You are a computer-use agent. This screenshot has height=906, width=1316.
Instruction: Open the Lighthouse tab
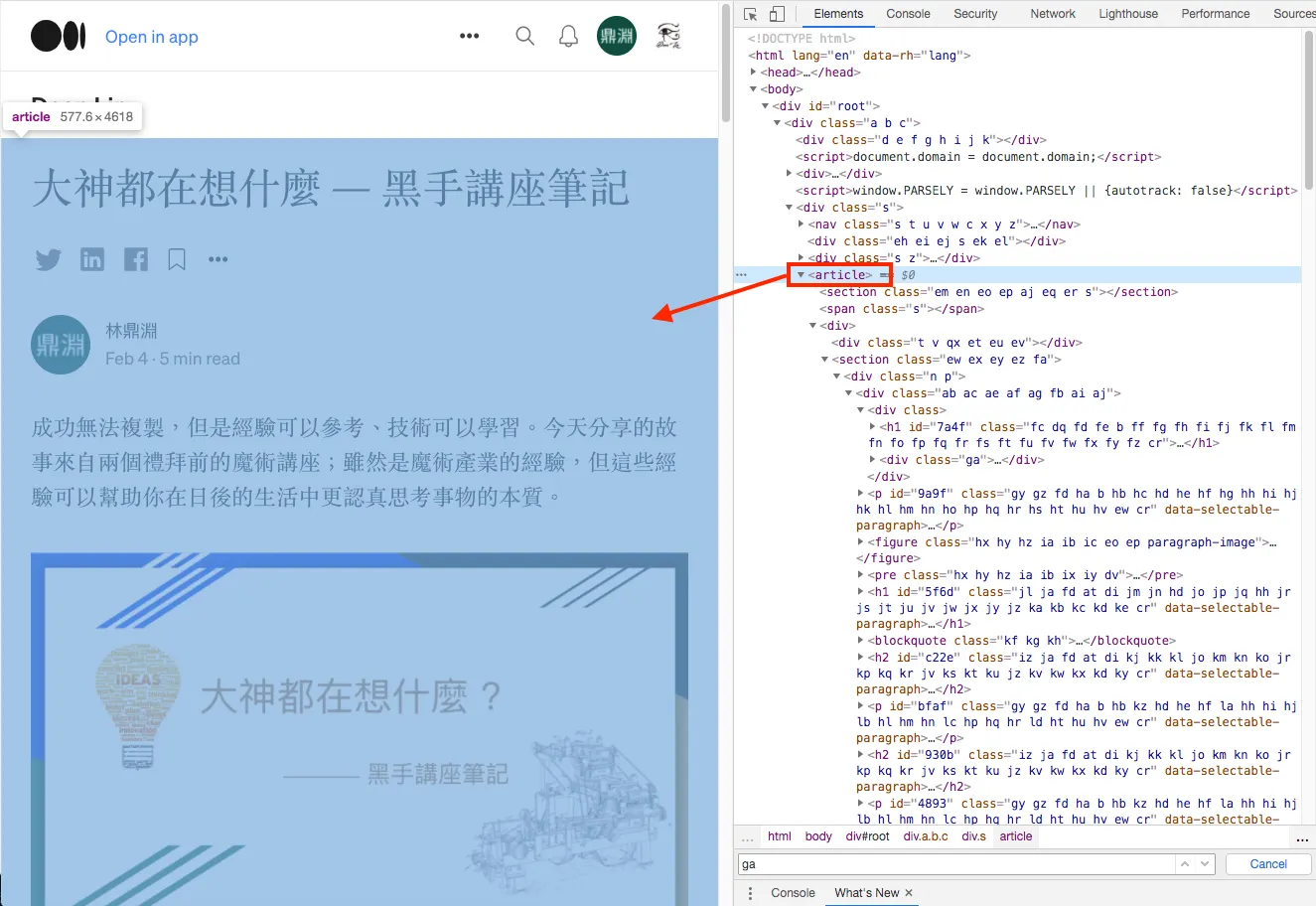tap(1128, 14)
